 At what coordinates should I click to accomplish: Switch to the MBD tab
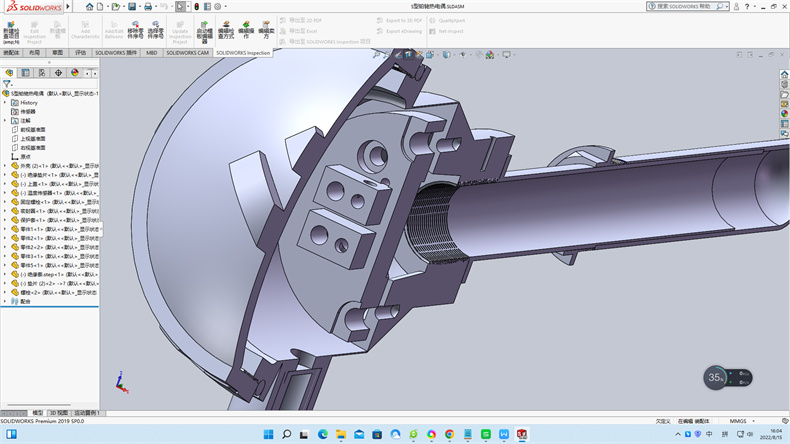pyautogui.click(x=152, y=52)
